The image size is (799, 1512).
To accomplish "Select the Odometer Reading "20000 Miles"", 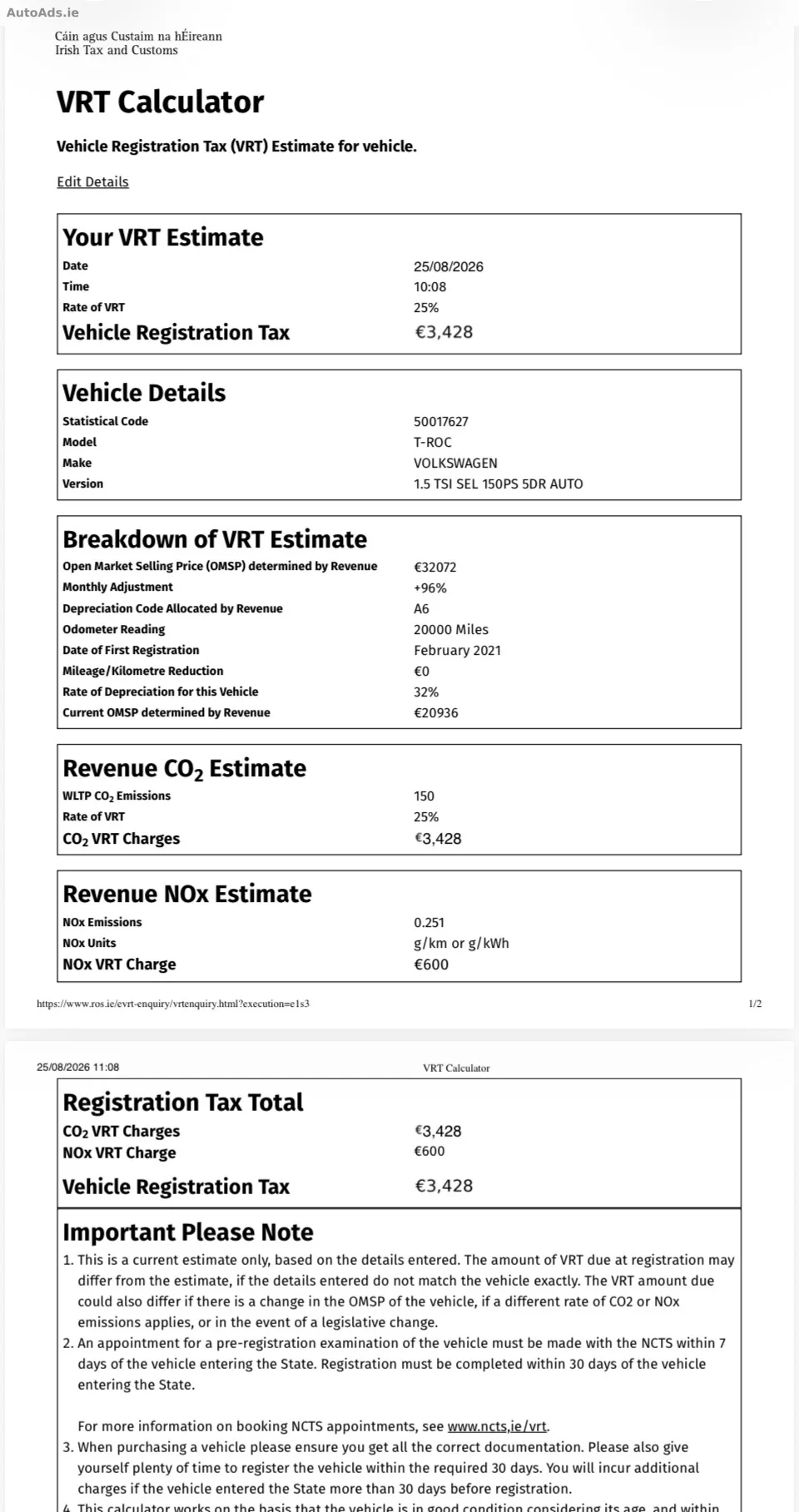I will [451, 629].
